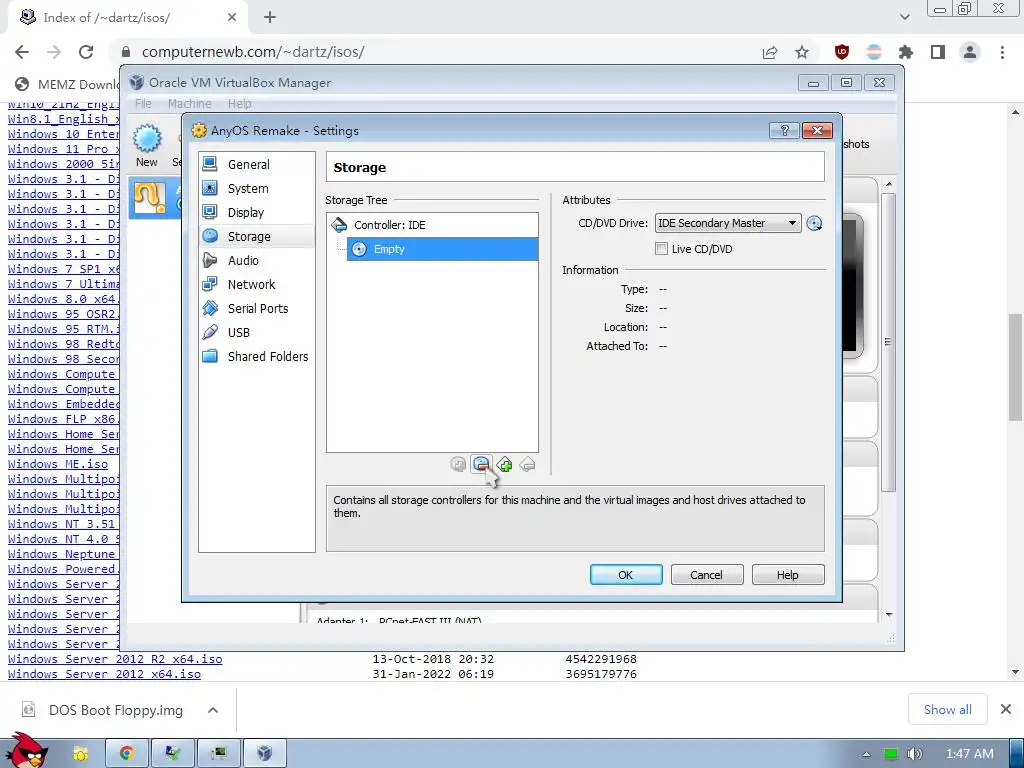Viewport: 1024px width, 768px height.
Task: Click the choose virtual CD/DVD disk icon
Action: coord(814,223)
